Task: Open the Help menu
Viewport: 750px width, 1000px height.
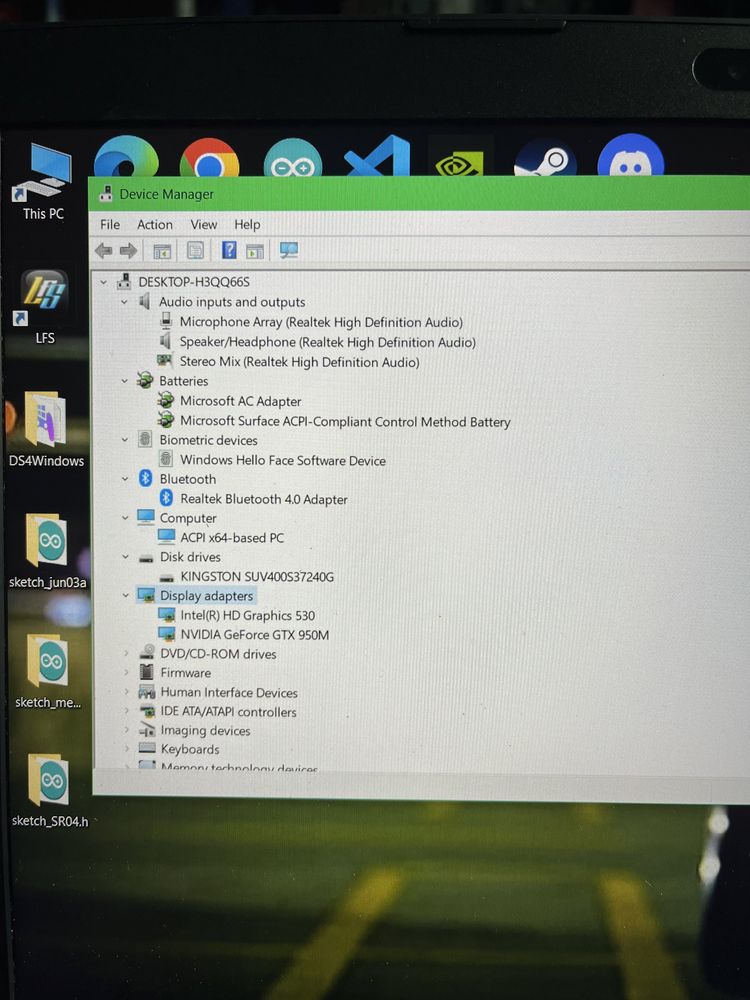Action: [247, 224]
